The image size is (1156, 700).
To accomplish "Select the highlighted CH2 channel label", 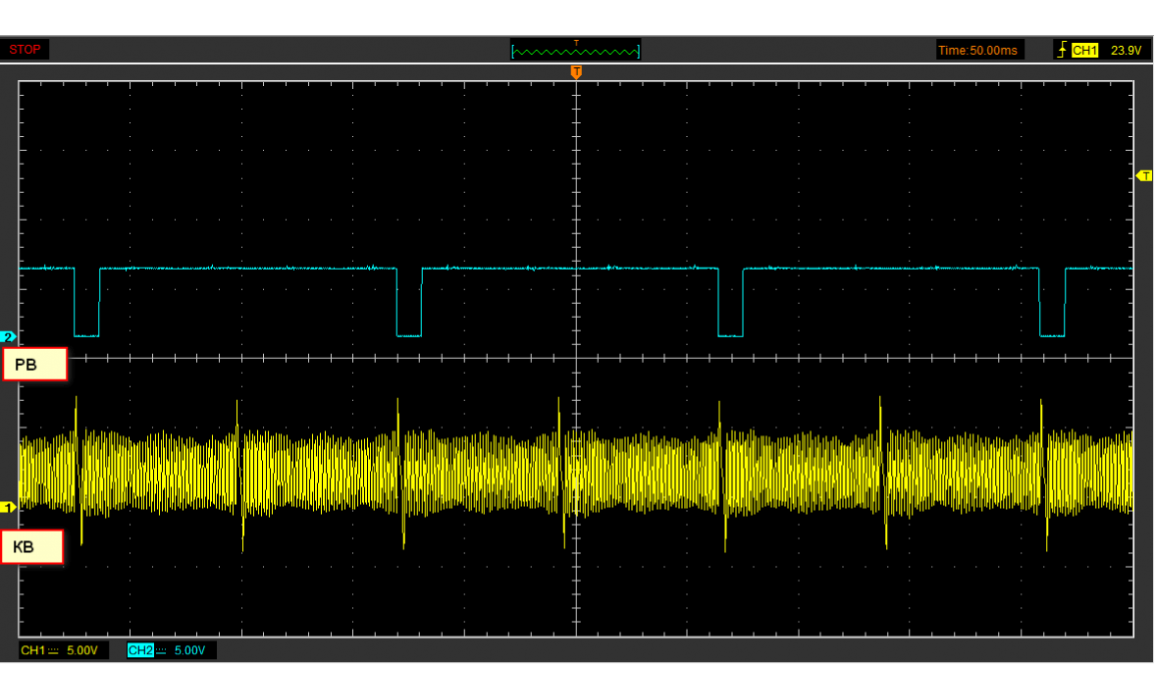I will point(139,651).
